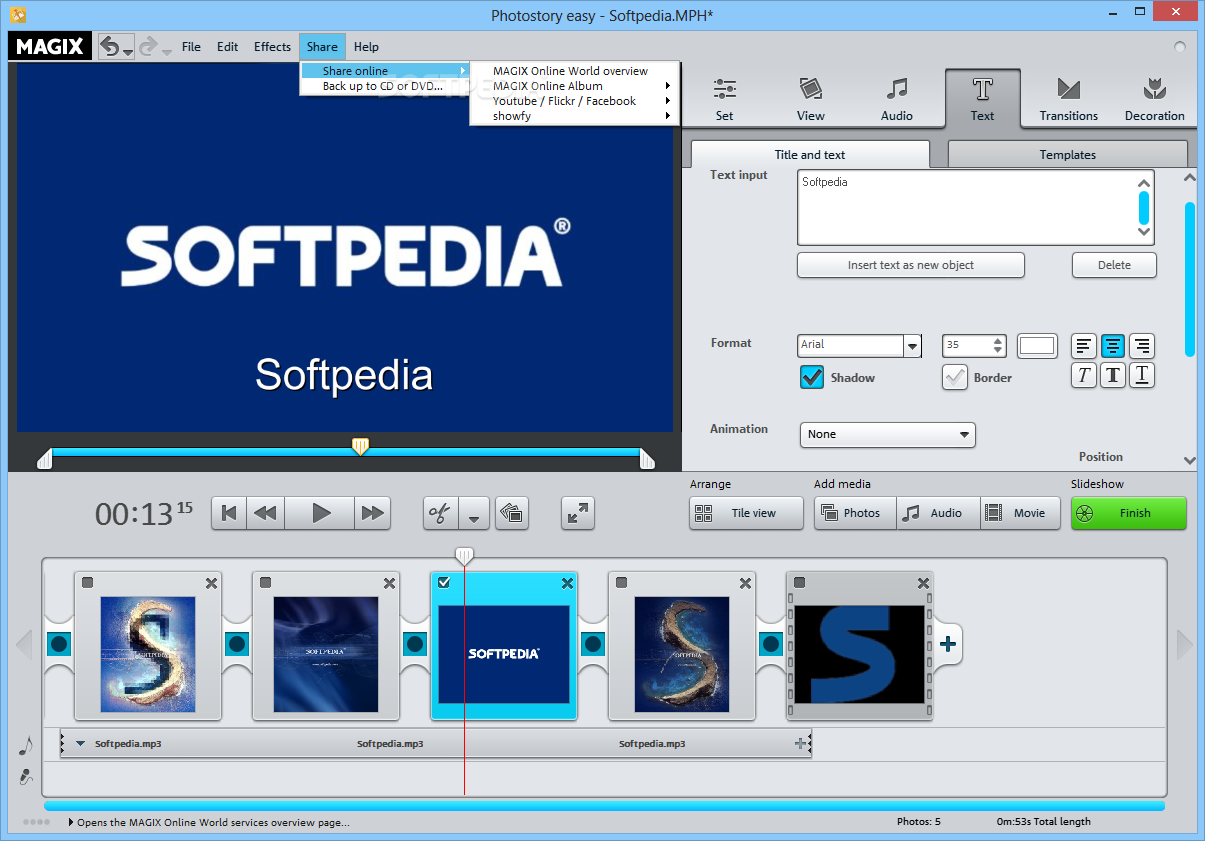Switch preview to fullscreen mode
This screenshot has width=1205, height=841.
click(x=578, y=513)
